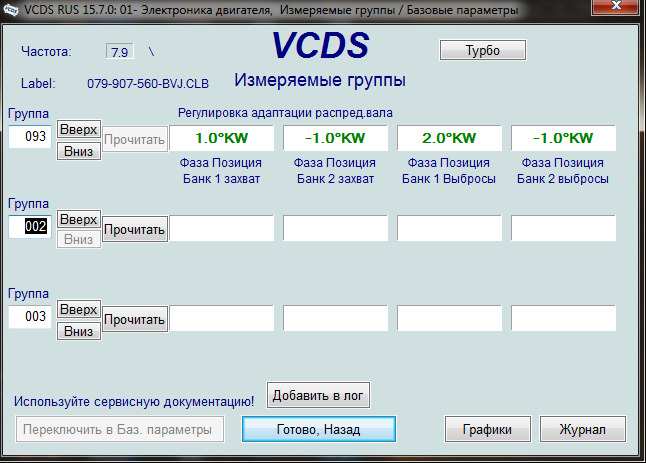
Task: Click the Фаза Позиция Банк 1 Выбросы label
Action: 449,171
